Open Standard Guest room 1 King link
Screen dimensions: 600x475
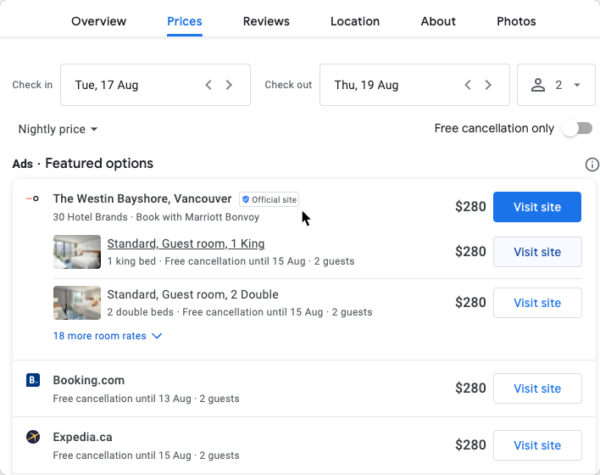186,244
